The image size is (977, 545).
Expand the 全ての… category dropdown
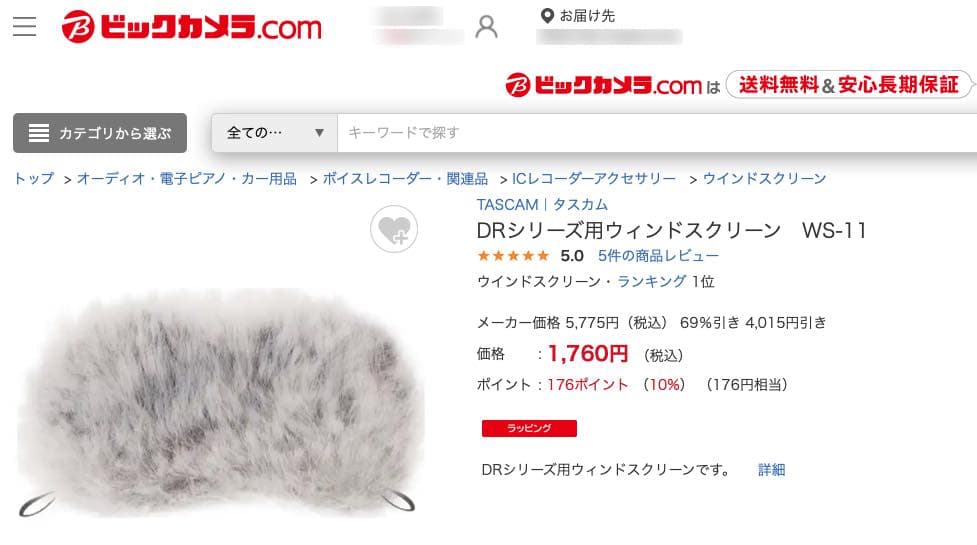pos(274,133)
